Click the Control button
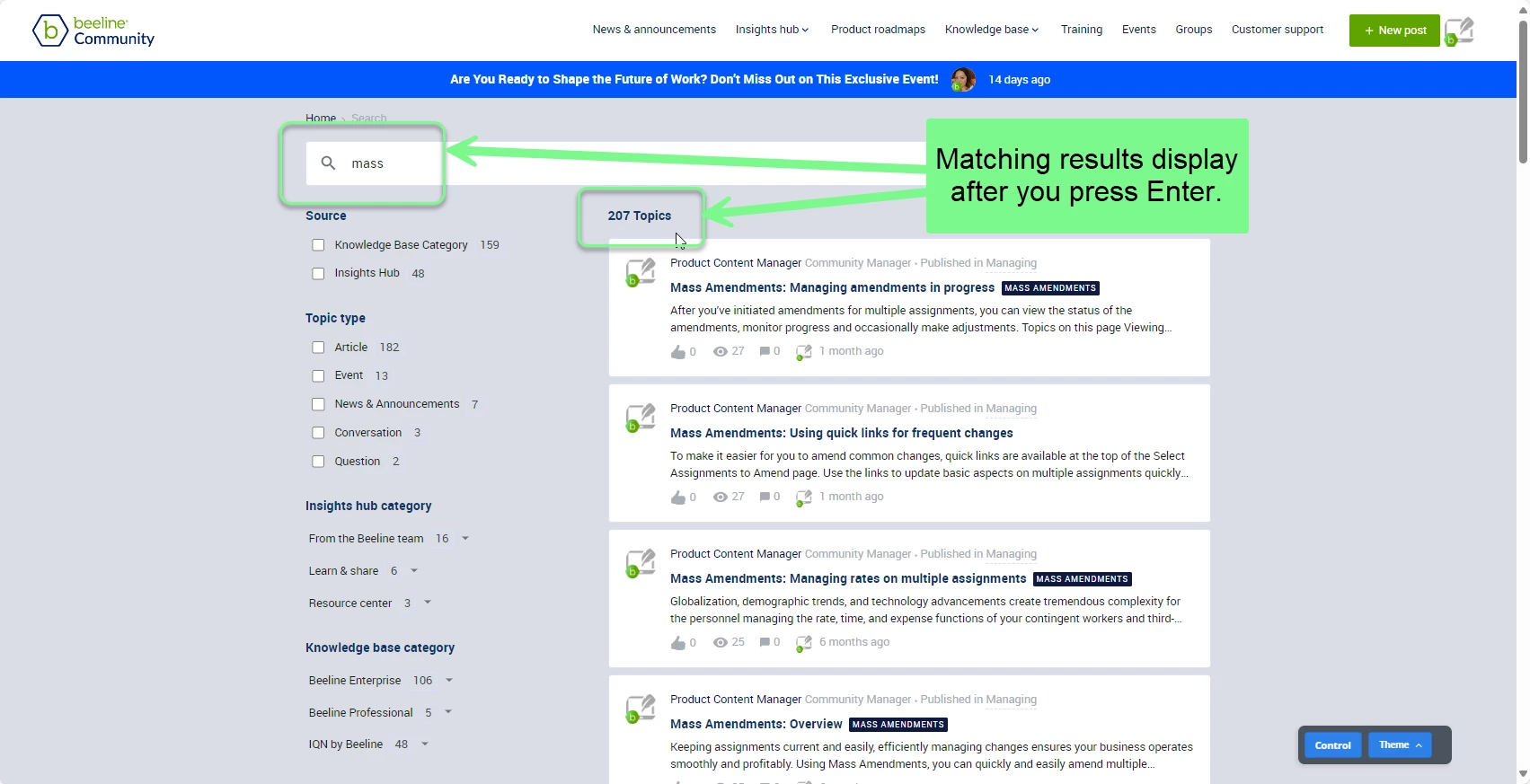The image size is (1530, 784). [x=1332, y=745]
